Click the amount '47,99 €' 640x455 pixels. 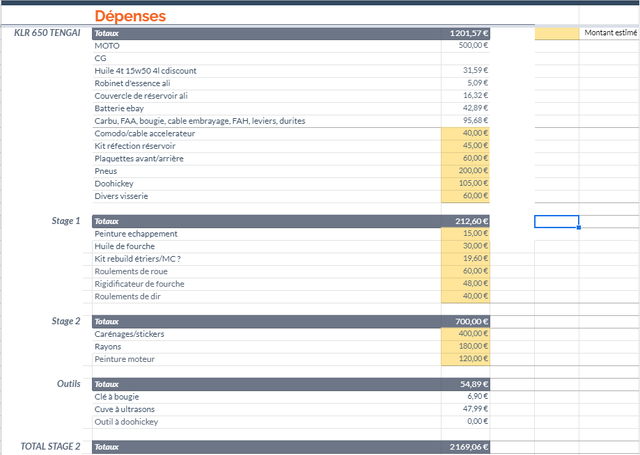click(x=465, y=408)
